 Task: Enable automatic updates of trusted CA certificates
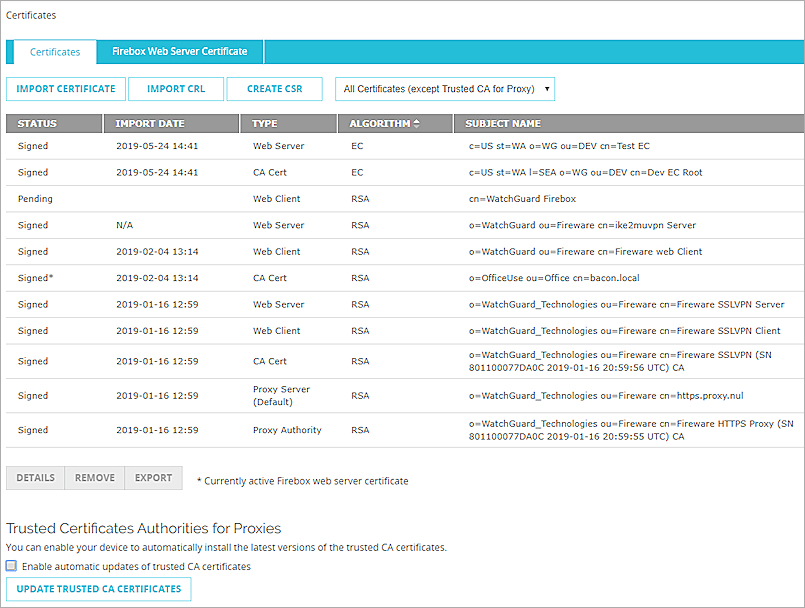click(x=12, y=565)
